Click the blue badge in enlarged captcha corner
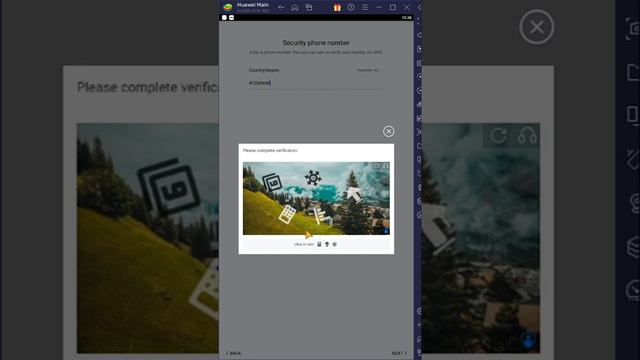Image resolution: width=640 pixels, height=360 pixels. 528,340
